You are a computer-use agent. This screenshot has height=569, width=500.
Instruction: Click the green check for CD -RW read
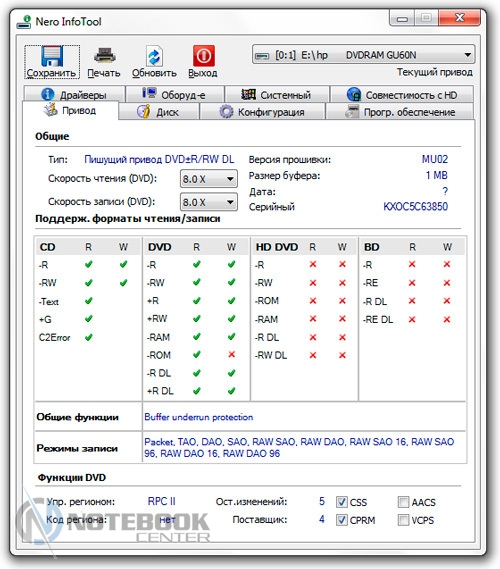click(89, 282)
